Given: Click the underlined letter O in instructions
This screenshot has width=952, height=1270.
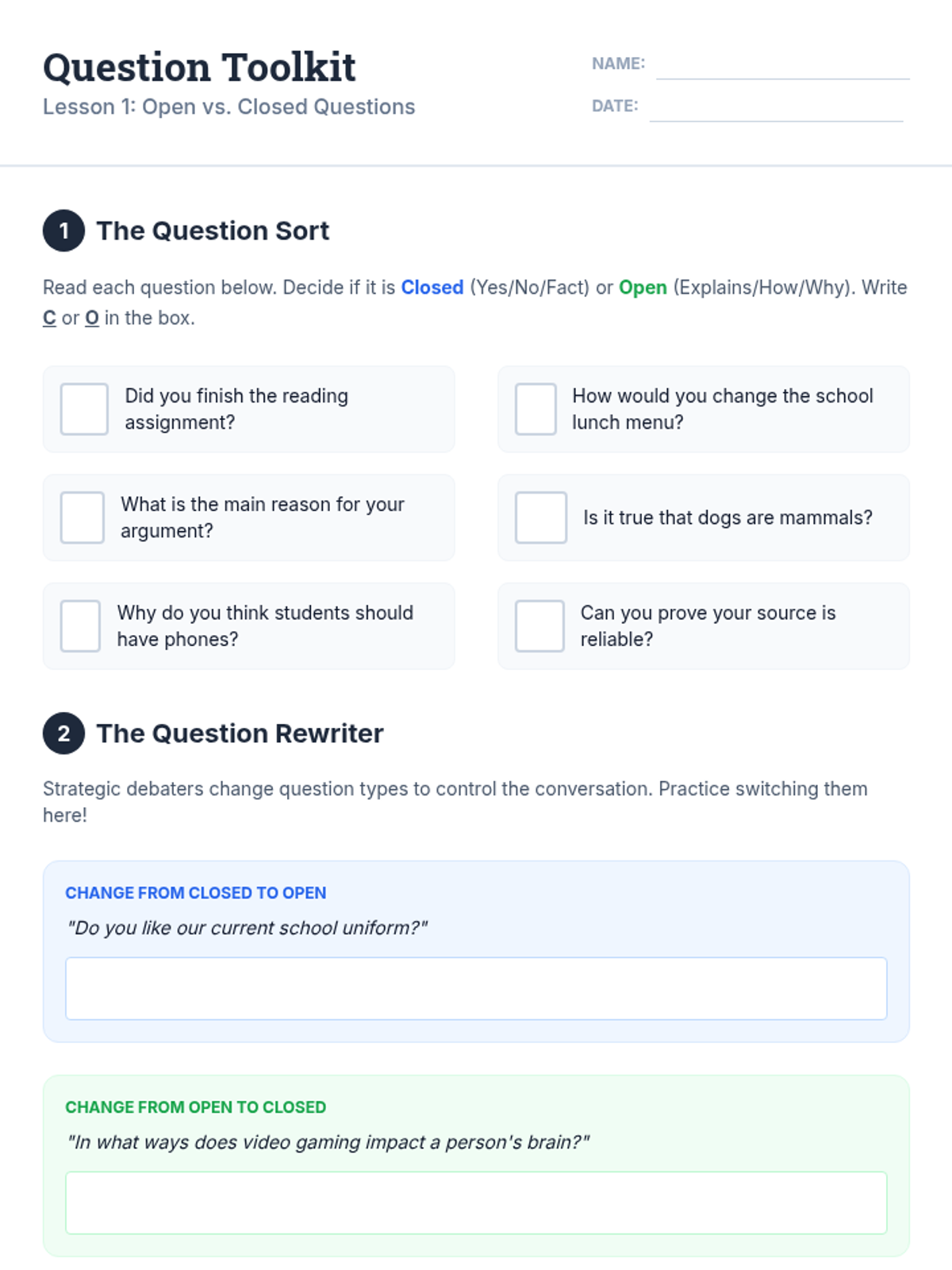Looking at the screenshot, I should [92, 318].
